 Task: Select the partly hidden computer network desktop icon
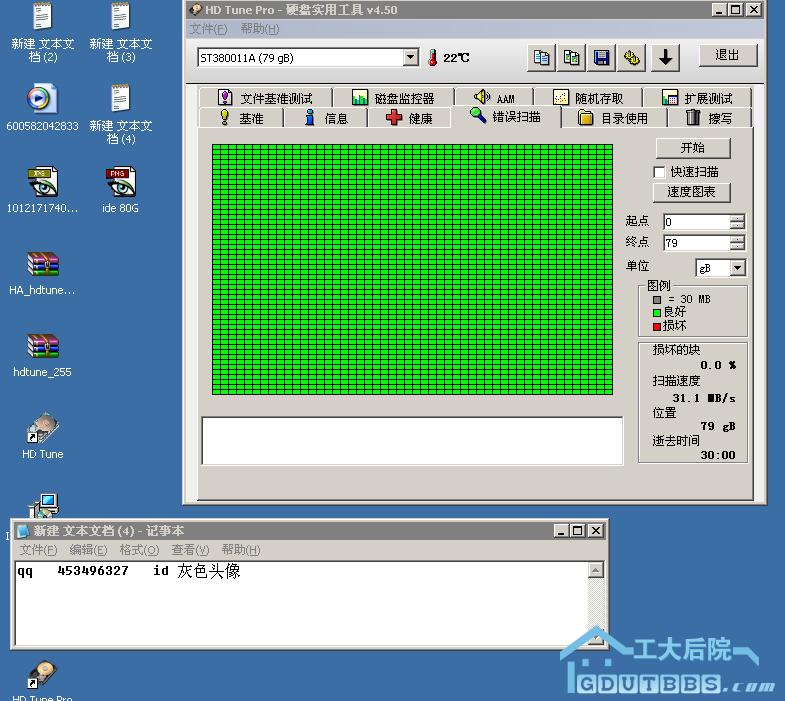click(44, 506)
